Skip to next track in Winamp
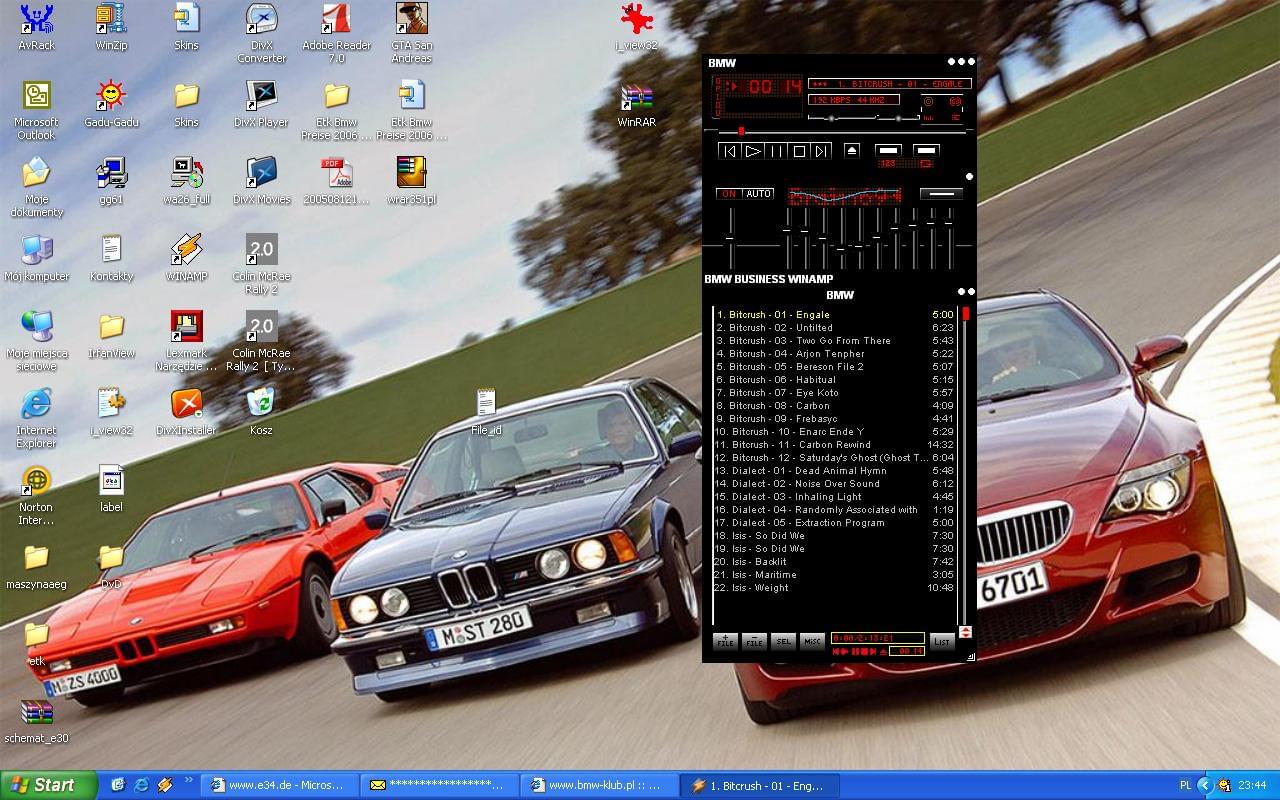The height and width of the screenshot is (800, 1280). [821, 151]
